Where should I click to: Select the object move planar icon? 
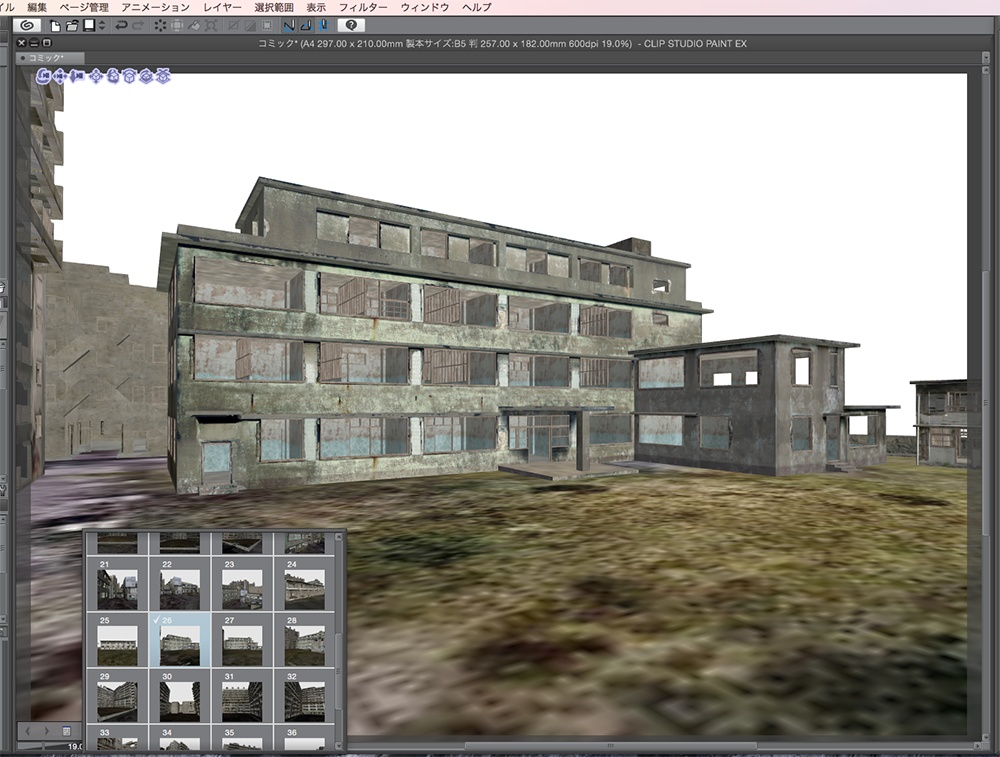(x=96, y=77)
